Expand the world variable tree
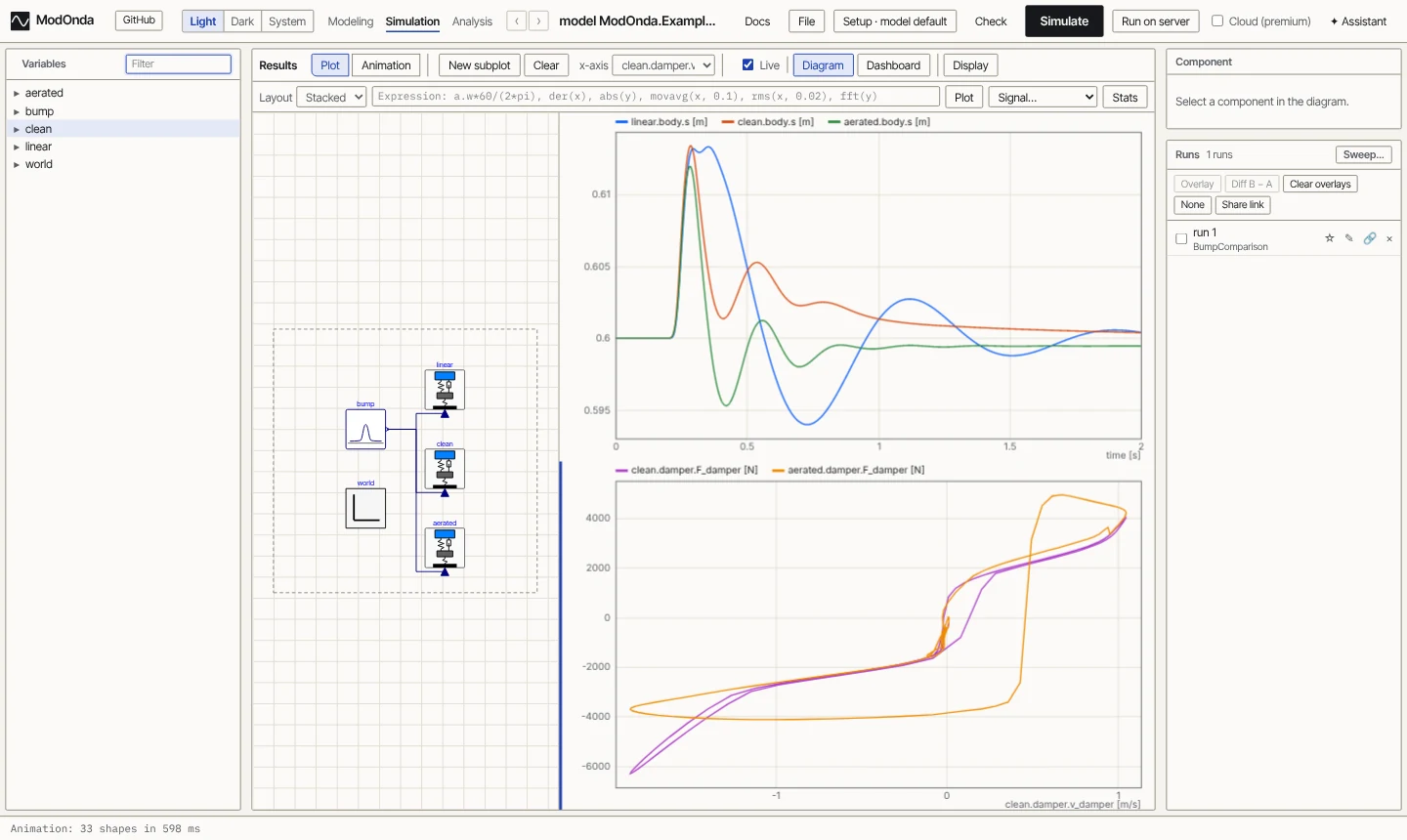 coord(17,164)
